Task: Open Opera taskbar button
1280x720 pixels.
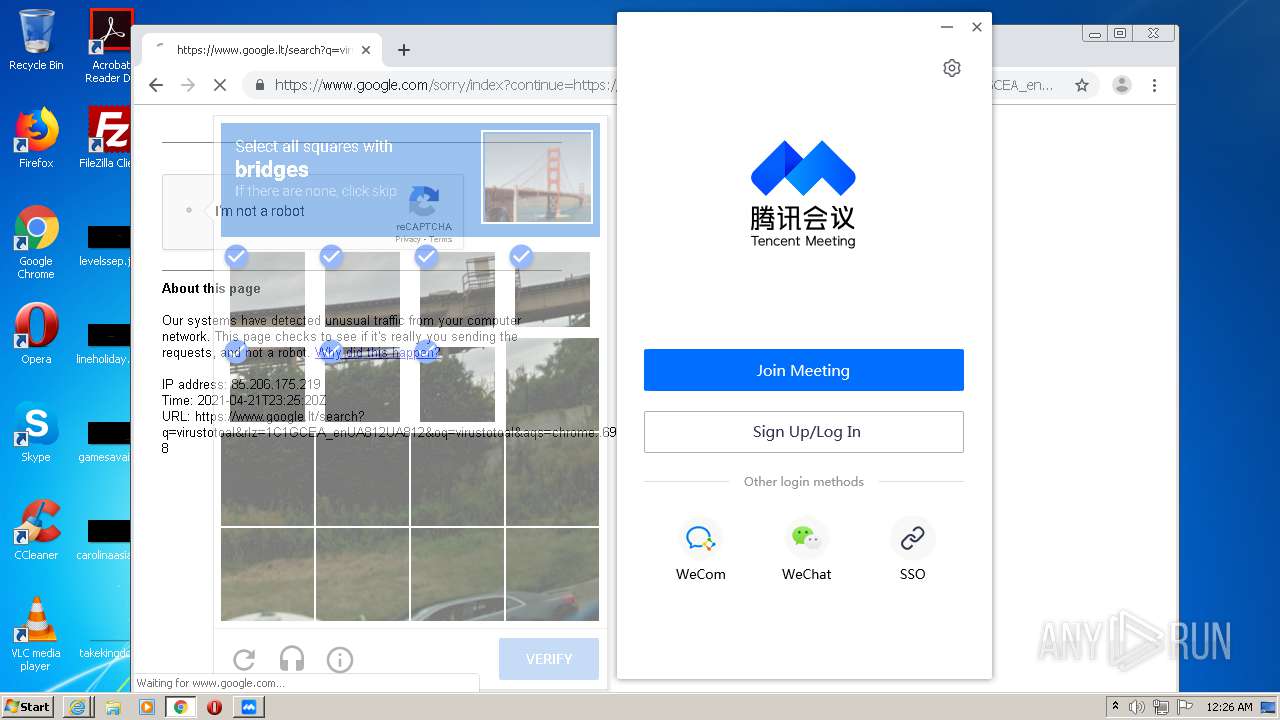Action: (214, 707)
